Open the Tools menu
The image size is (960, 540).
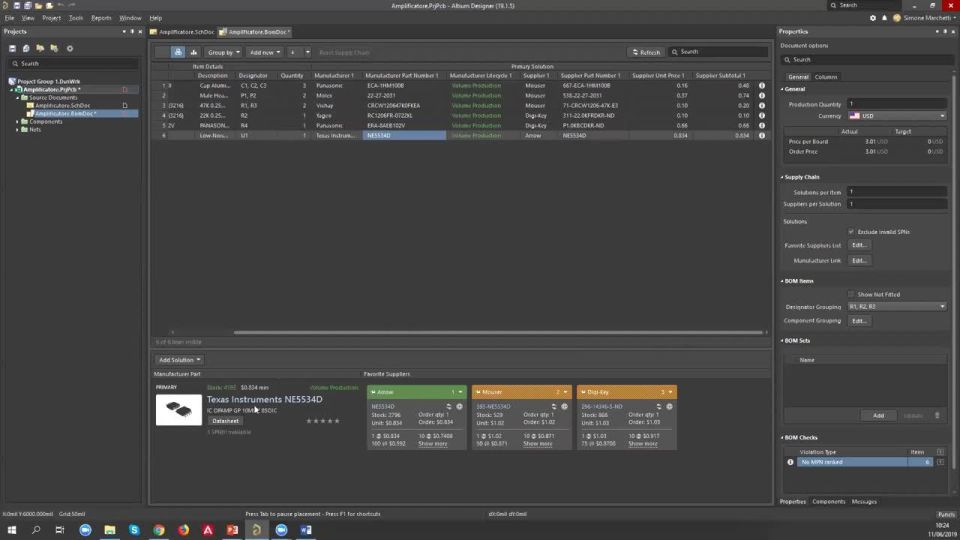point(75,18)
